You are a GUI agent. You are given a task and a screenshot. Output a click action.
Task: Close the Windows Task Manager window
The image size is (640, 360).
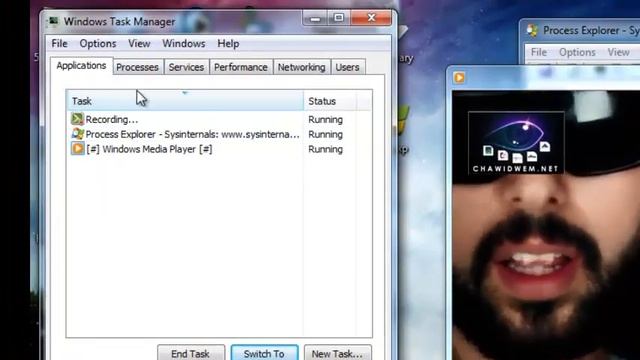pyautogui.click(x=371, y=18)
